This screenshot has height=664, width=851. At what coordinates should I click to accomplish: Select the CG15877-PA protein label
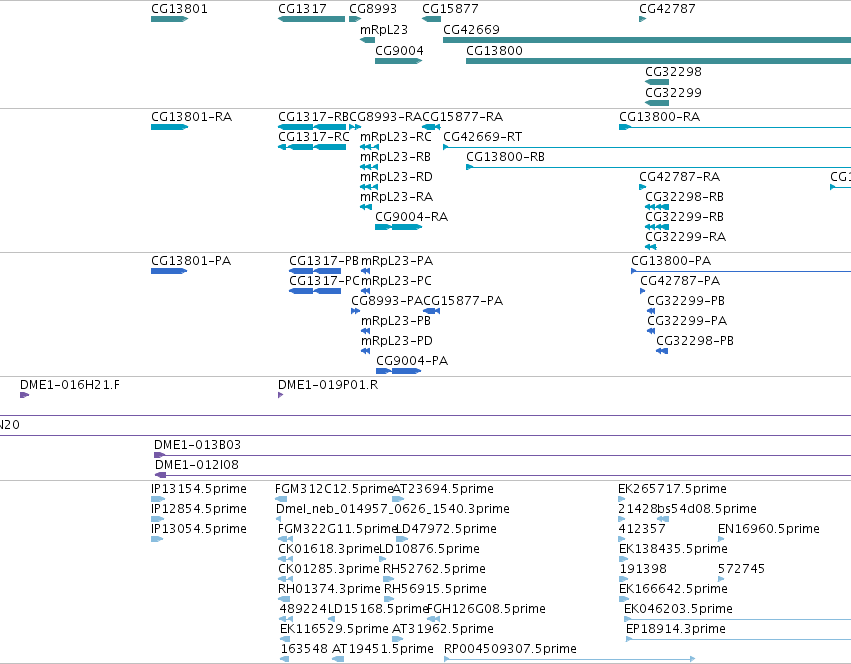tap(463, 301)
